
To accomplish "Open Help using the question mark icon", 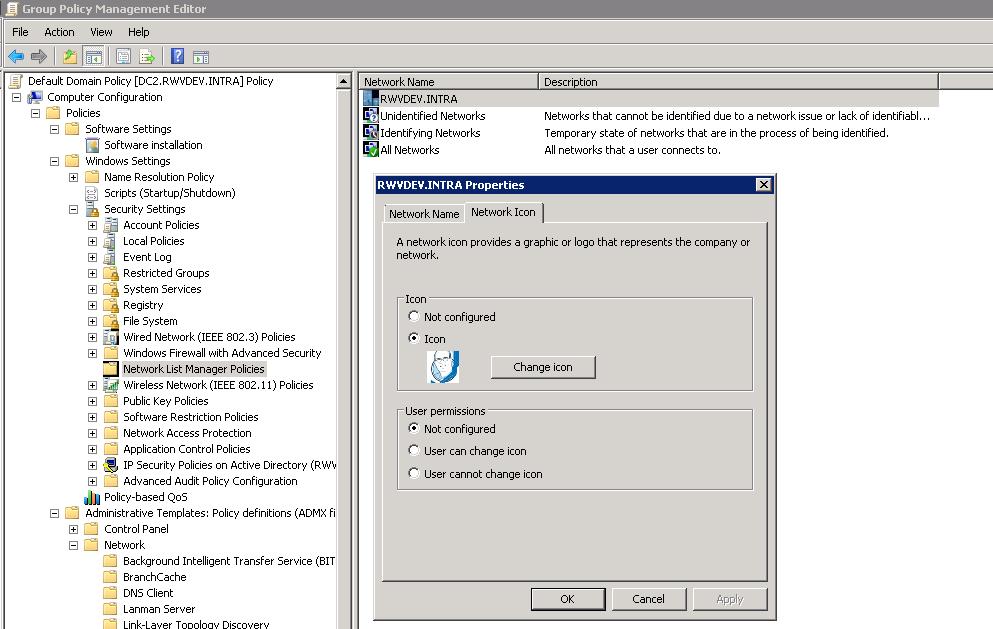I will point(179,56).
